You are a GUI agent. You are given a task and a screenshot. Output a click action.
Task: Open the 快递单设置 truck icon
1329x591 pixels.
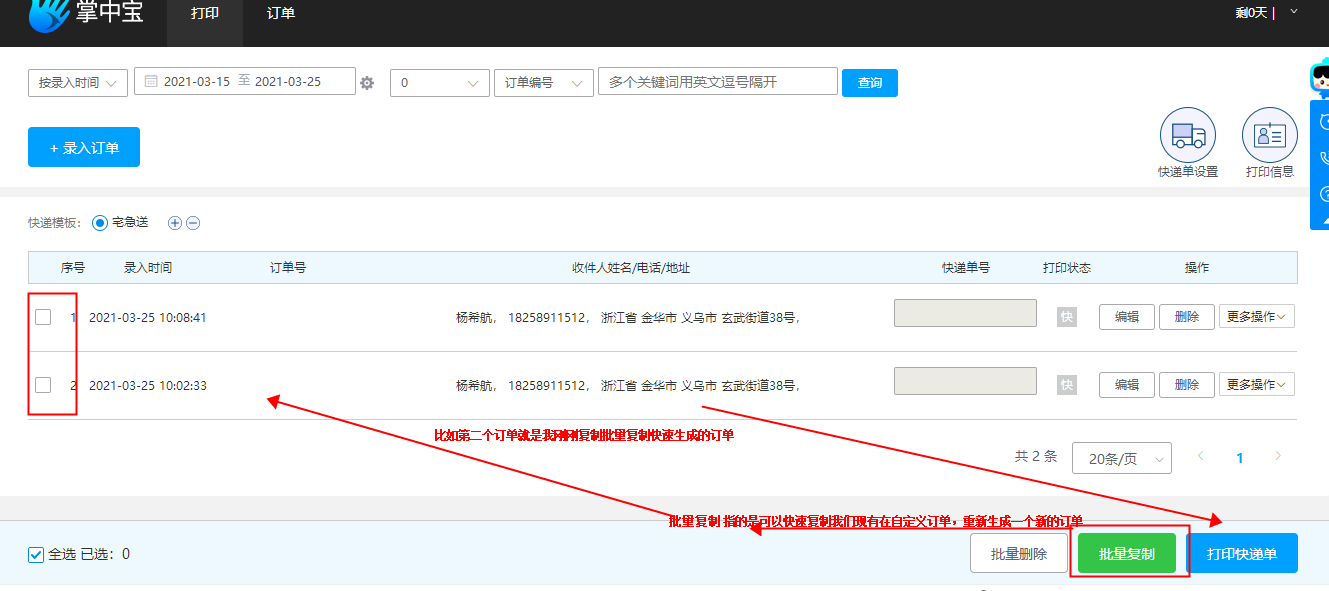1188,135
